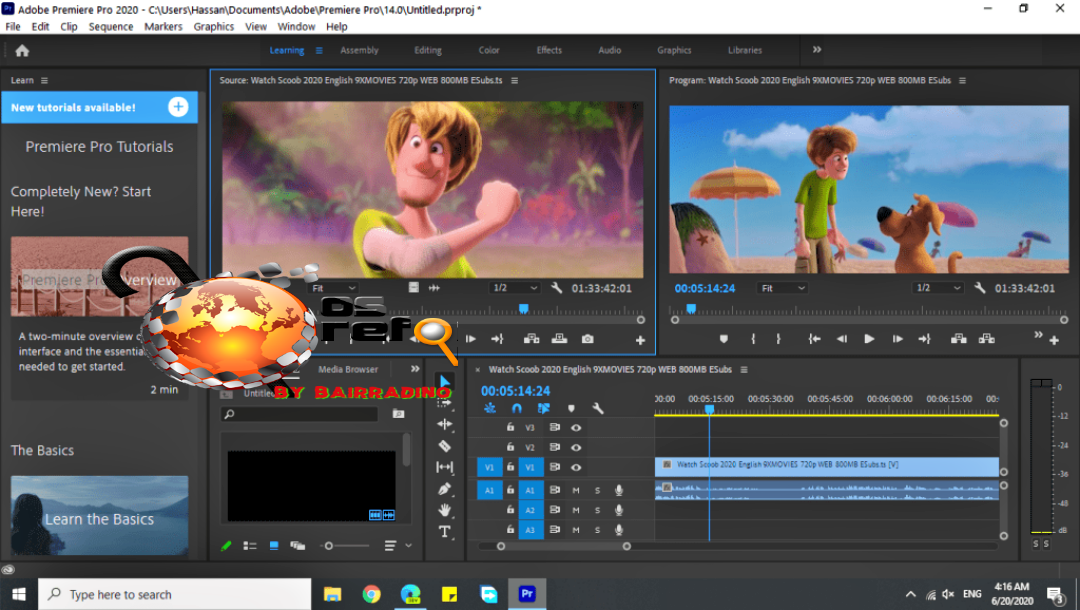Open Source monitor Fit zoom dropdown
The width and height of the screenshot is (1080, 610).
click(334, 288)
